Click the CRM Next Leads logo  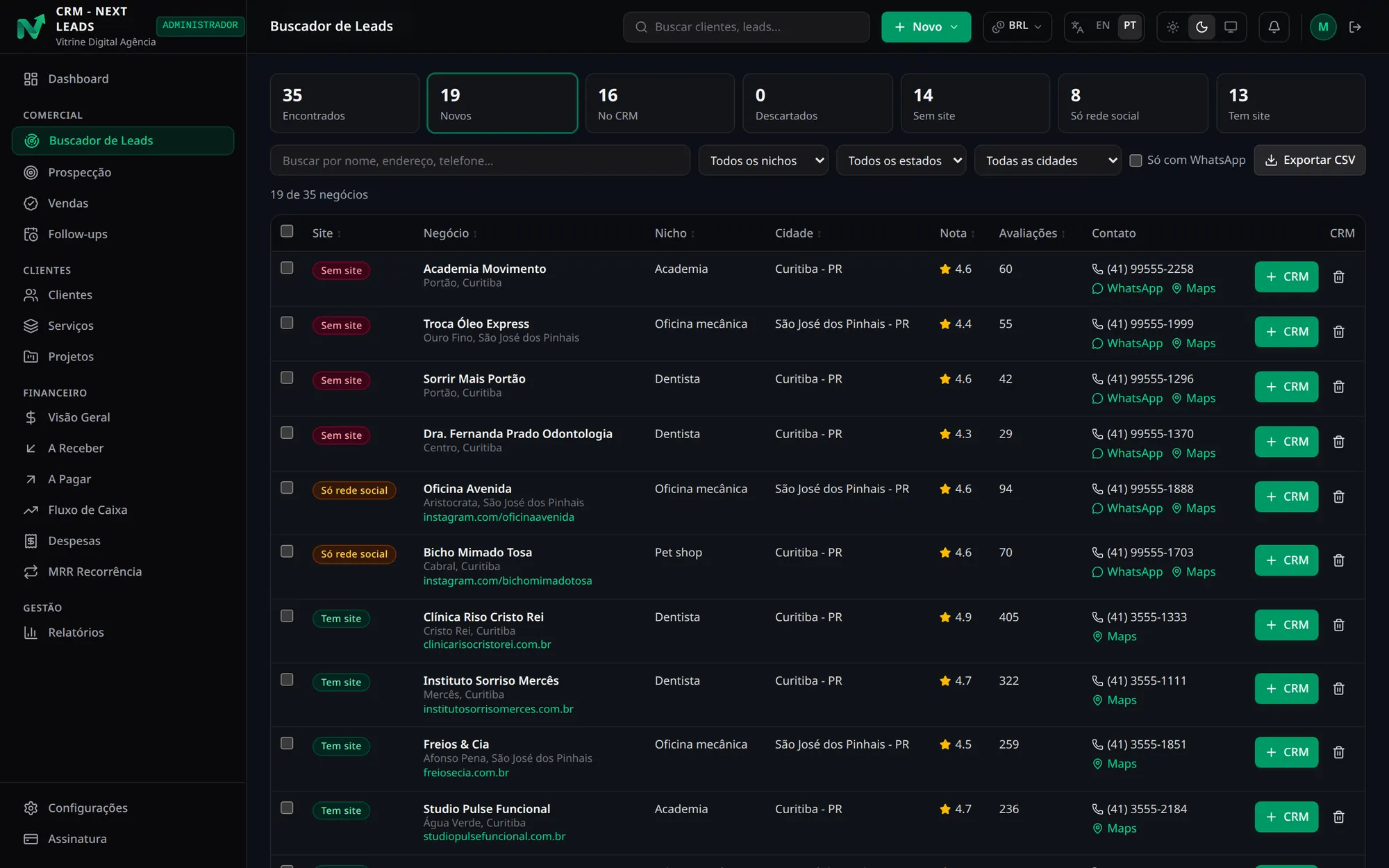click(x=31, y=26)
